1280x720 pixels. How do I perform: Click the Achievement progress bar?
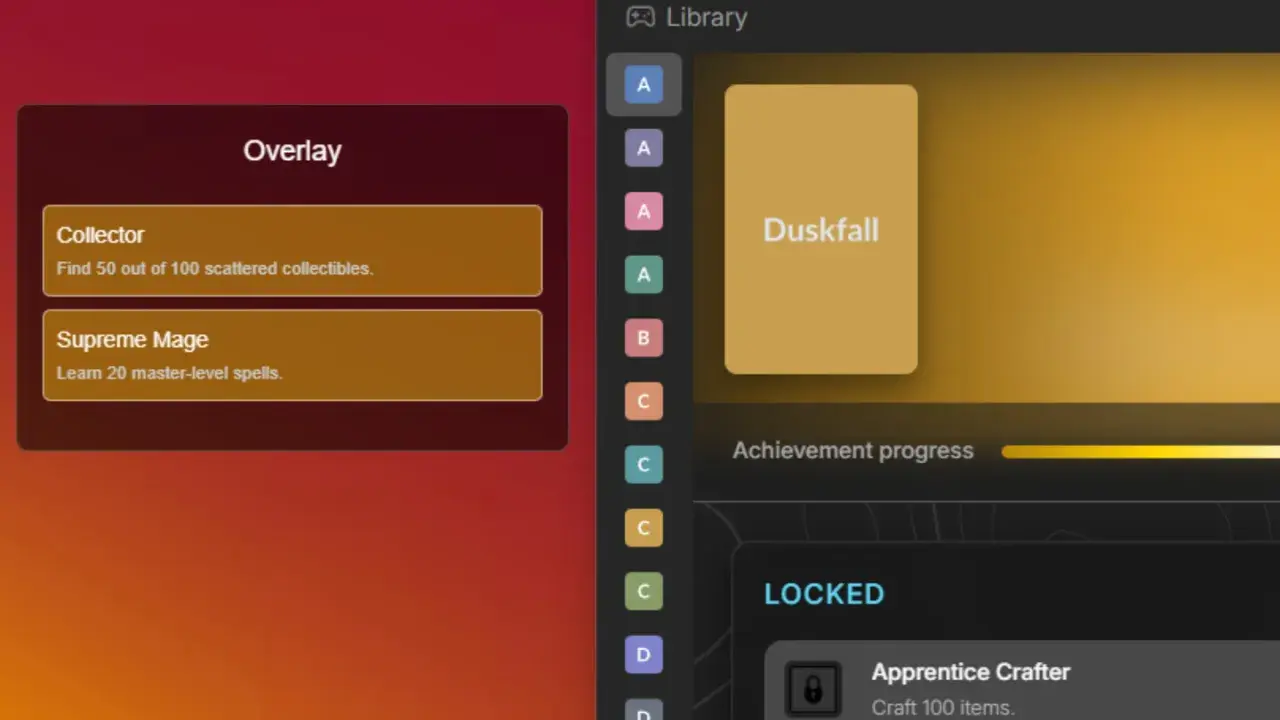pyautogui.click(x=1140, y=452)
